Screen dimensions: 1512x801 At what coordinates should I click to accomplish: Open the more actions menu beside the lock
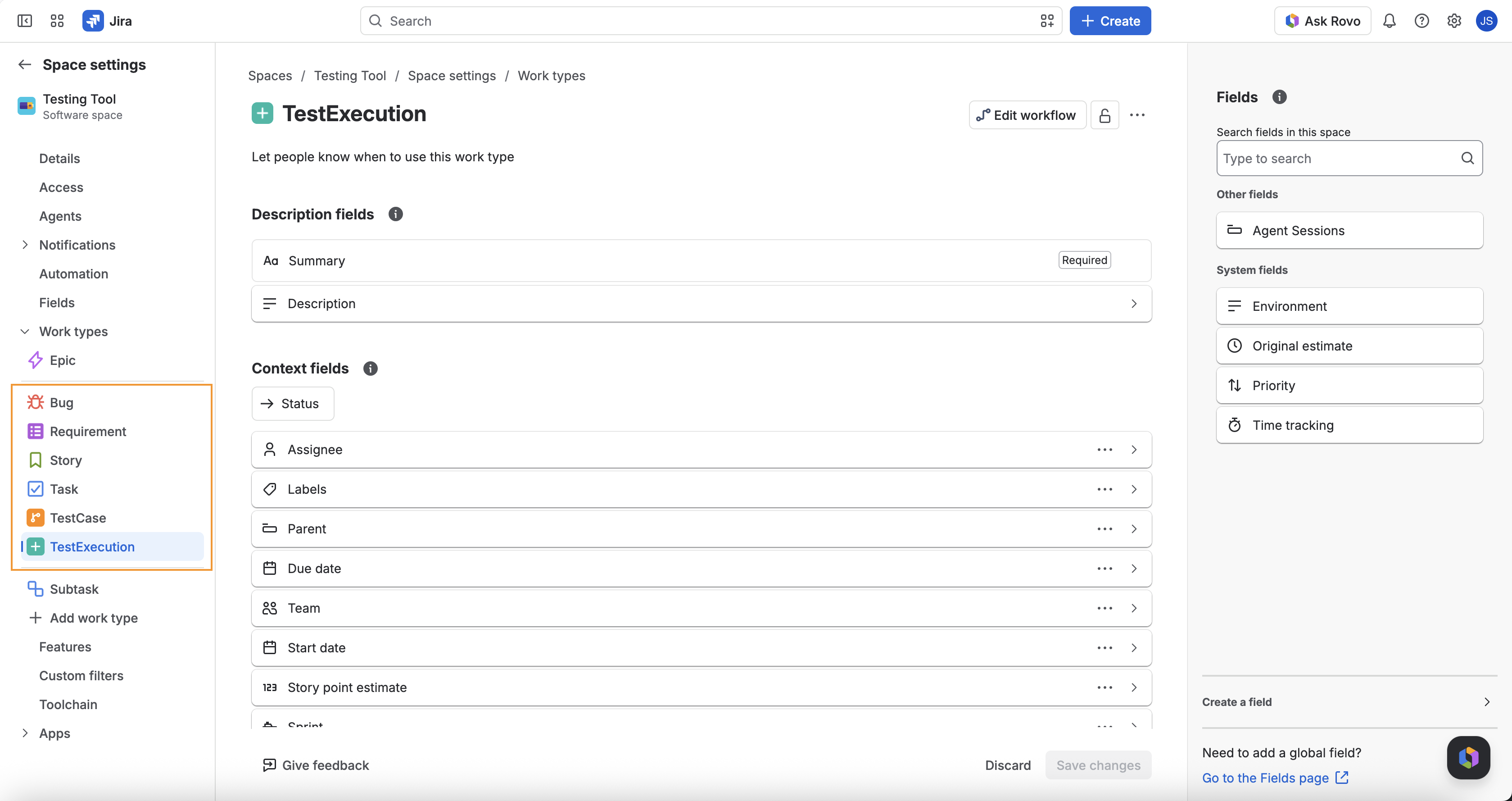[1137, 115]
